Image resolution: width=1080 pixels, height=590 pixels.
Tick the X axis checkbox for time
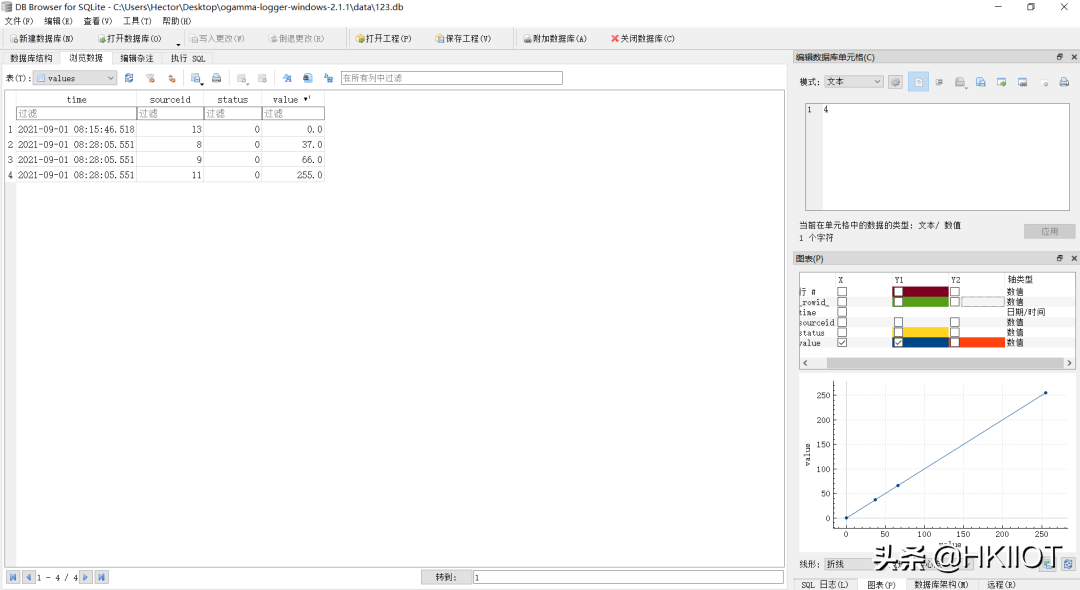click(842, 312)
